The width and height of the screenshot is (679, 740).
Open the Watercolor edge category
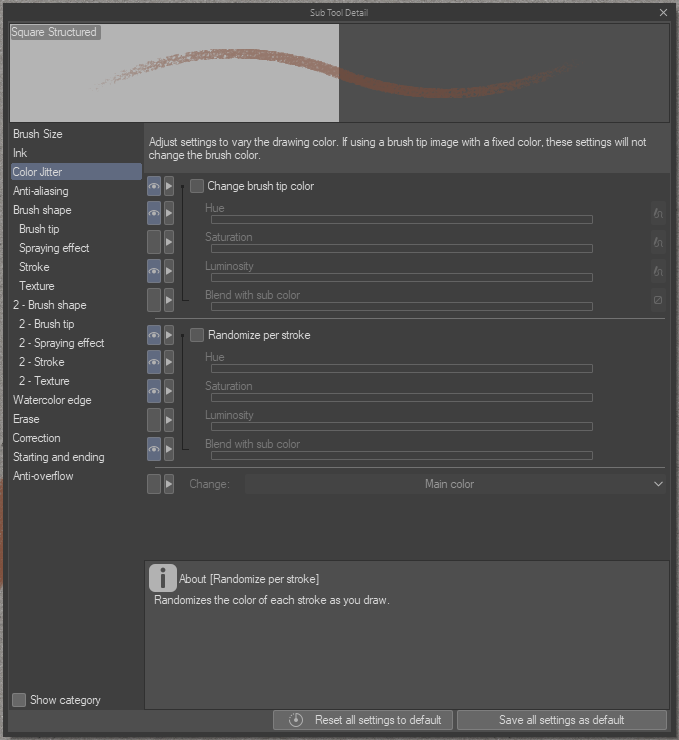pyautogui.click(x=52, y=400)
